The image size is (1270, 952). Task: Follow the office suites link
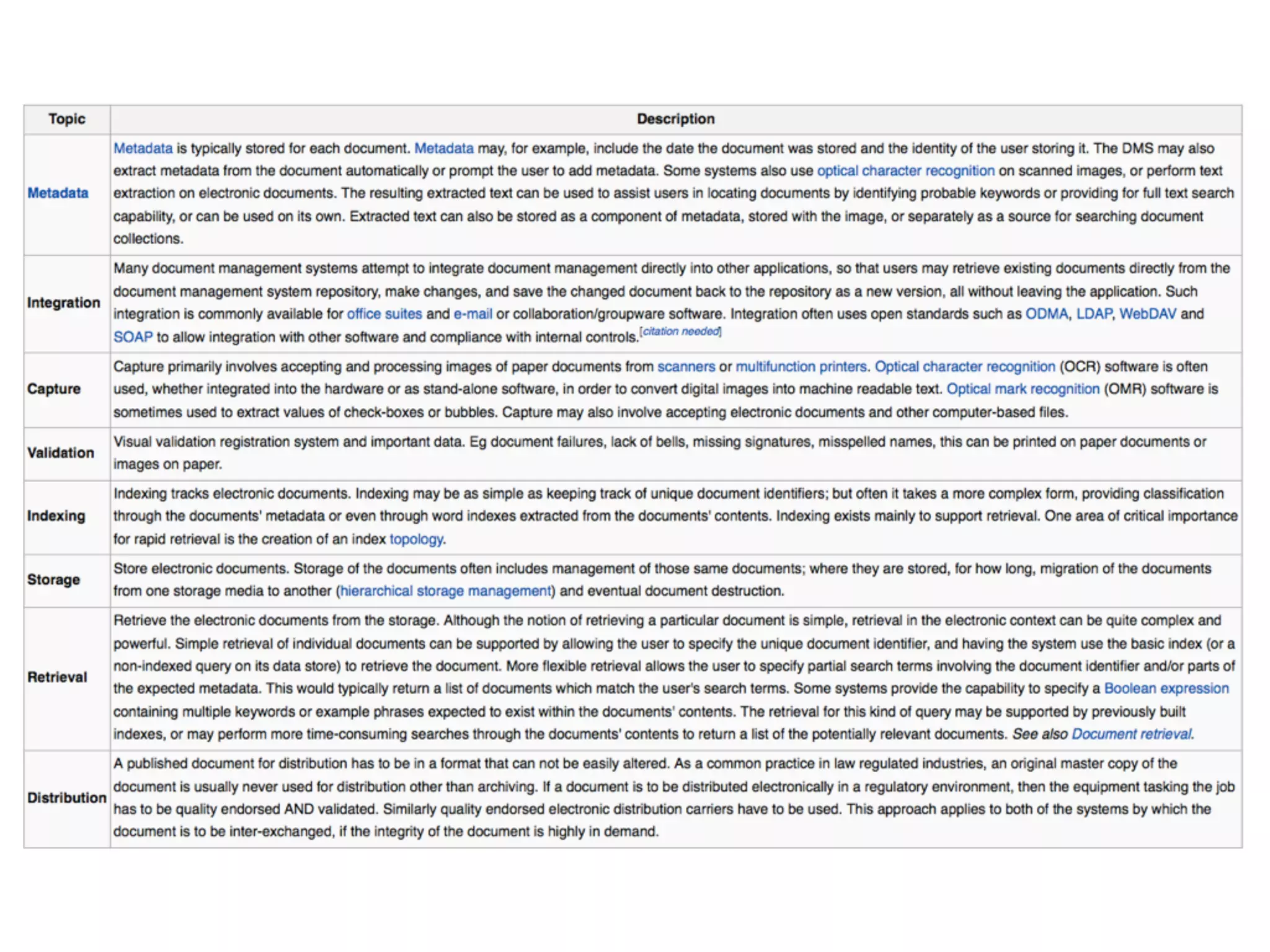pos(384,314)
